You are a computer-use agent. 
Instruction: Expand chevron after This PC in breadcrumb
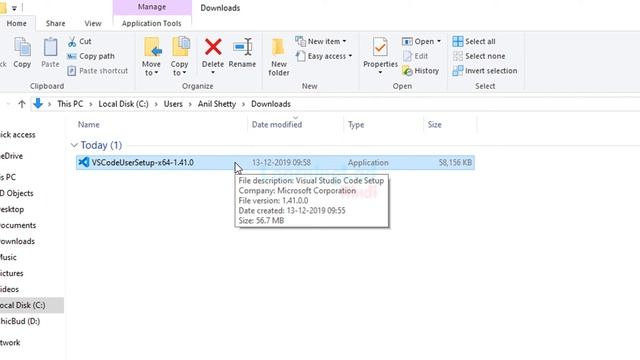pyautogui.click(x=91, y=104)
